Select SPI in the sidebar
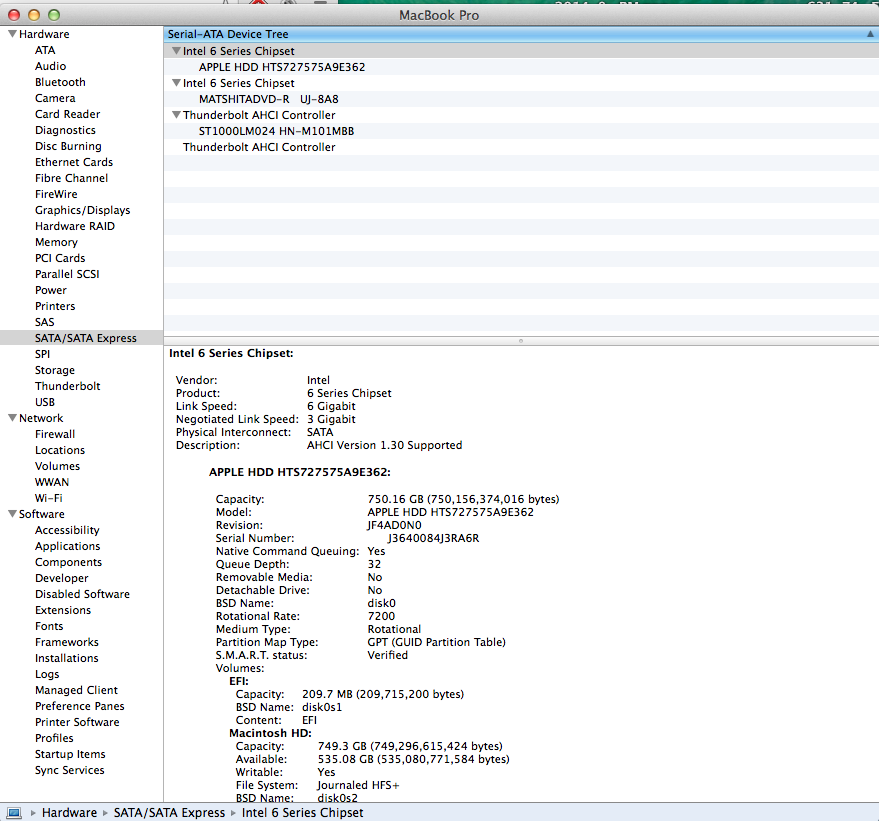Viewport: 879px width, 821px height. pos(42,354)
